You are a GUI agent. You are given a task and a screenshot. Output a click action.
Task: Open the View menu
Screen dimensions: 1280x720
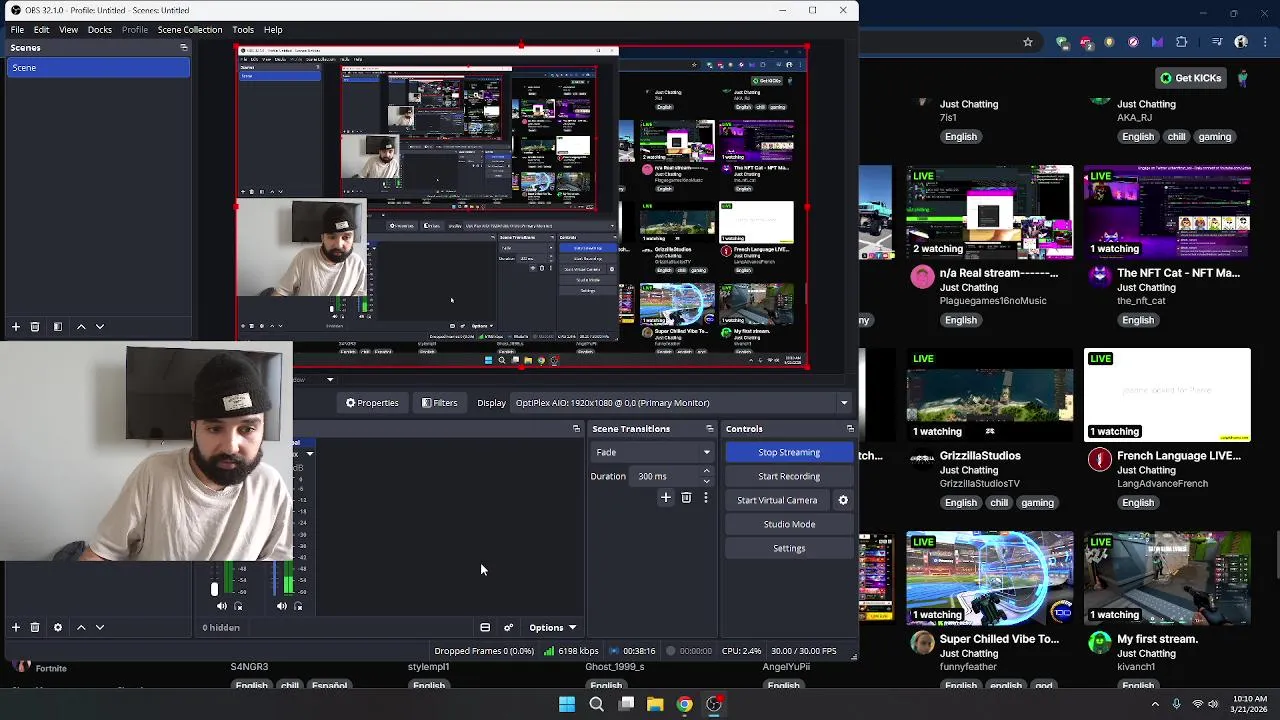[x=68, y=30]
